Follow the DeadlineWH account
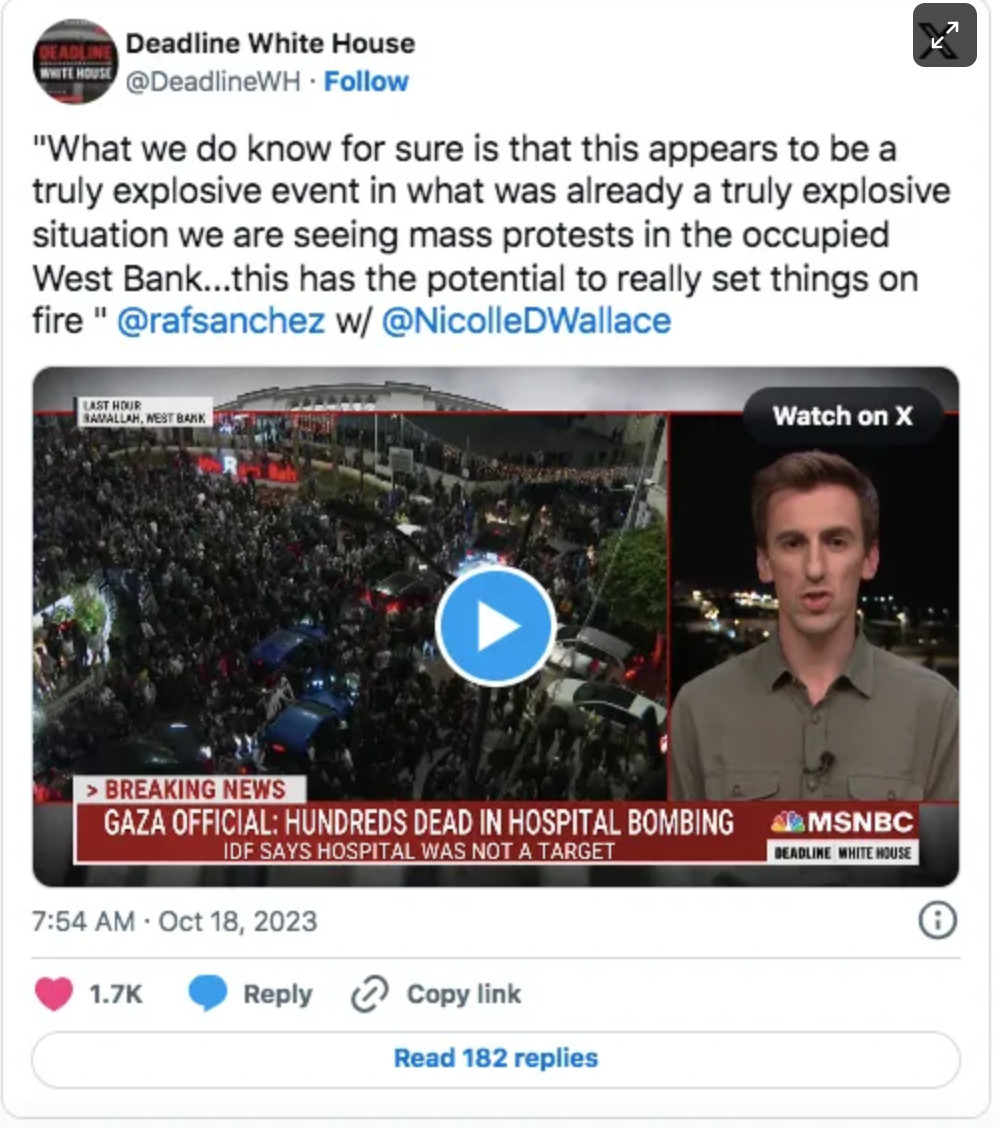Screen dimensions: 1000x1128 click(x=366, y=81)
